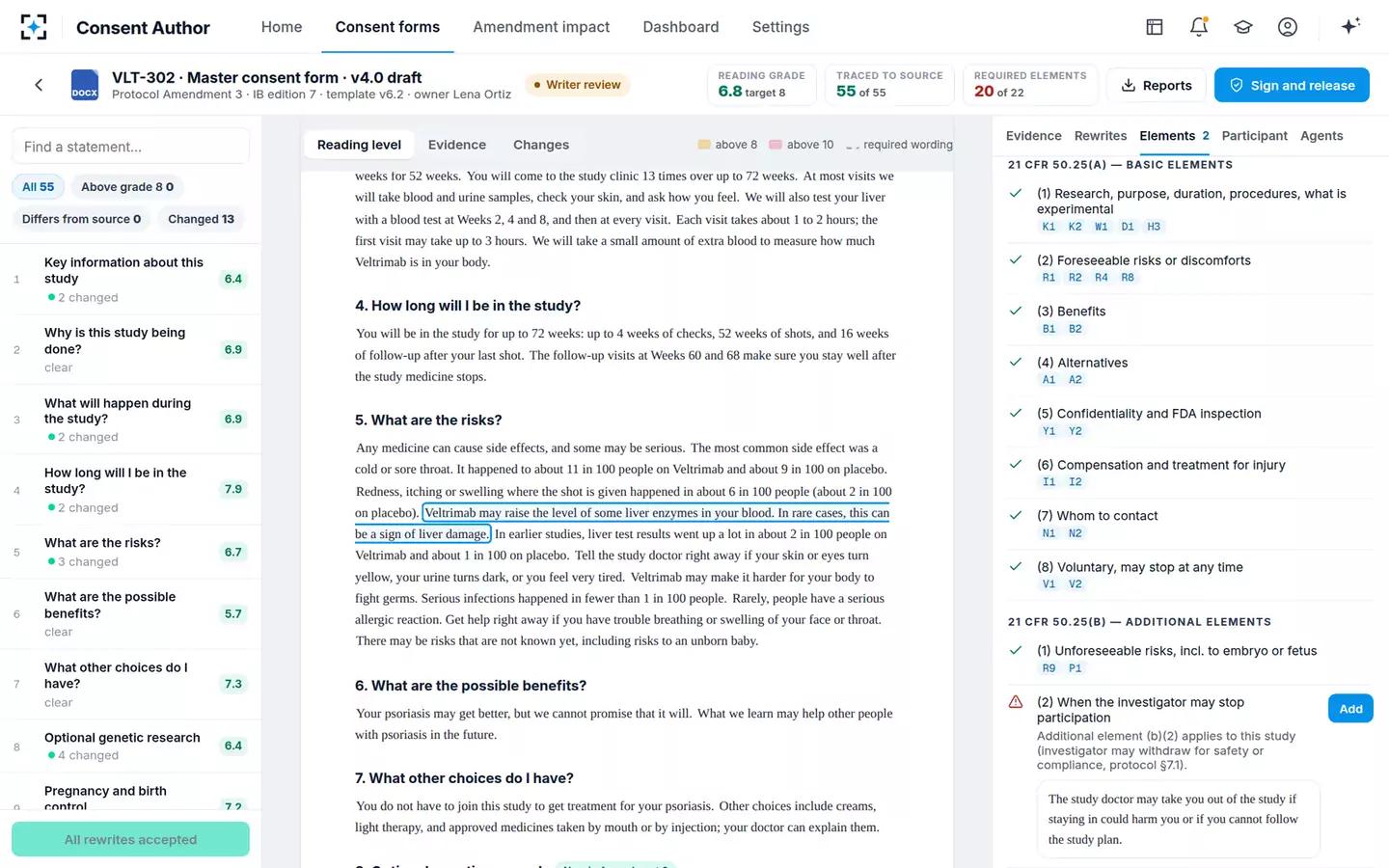1389x868 pixels.
Task: Click code tag R9 under Unforeseeable risks
Action: click(1049, 668)
